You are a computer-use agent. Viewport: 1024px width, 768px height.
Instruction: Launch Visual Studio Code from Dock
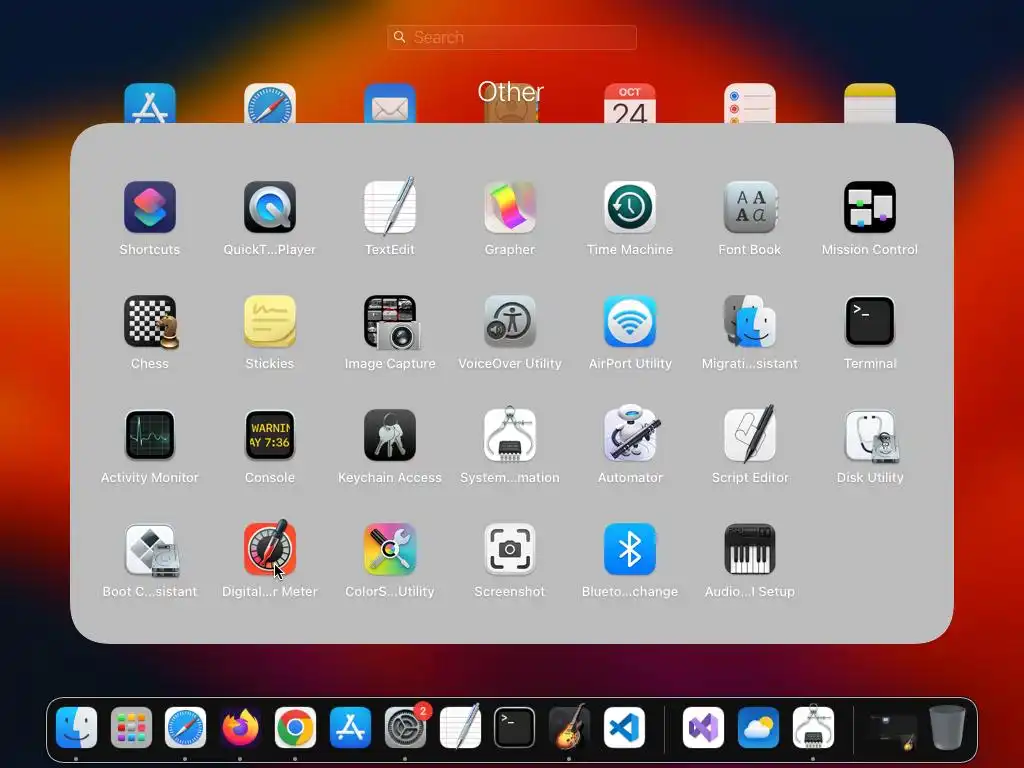[624, 728]
